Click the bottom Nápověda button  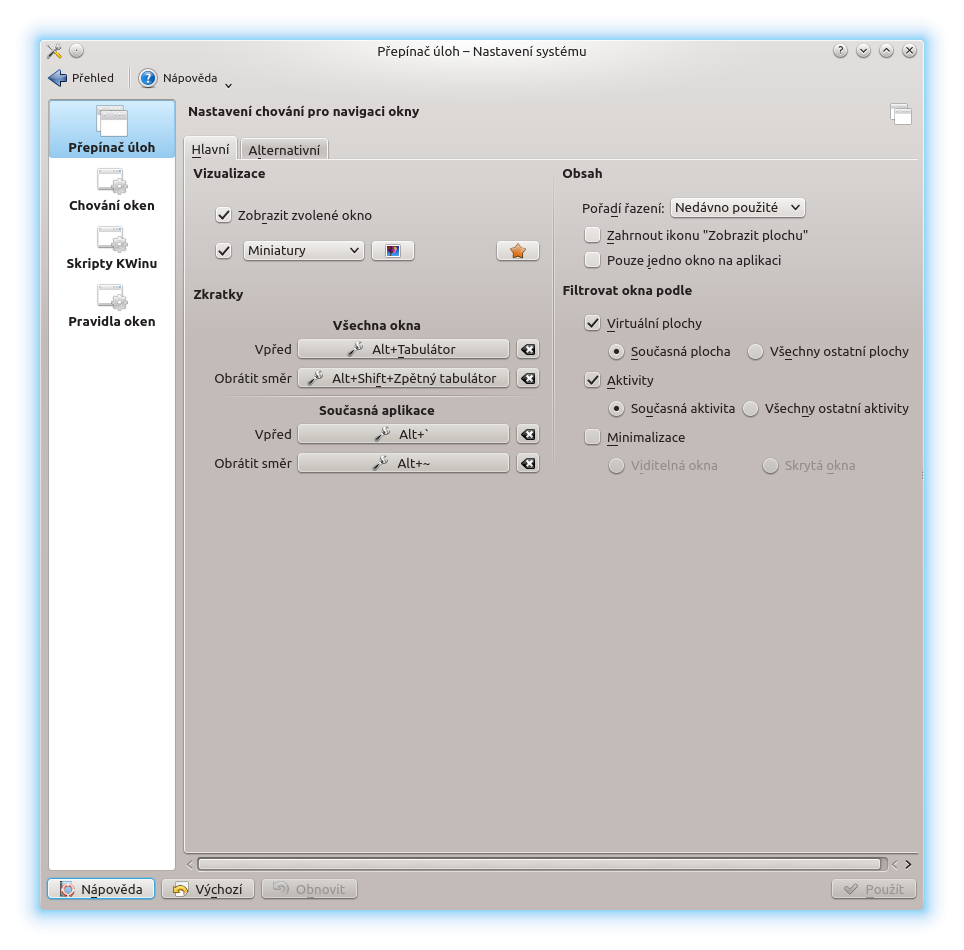point(101,889)
